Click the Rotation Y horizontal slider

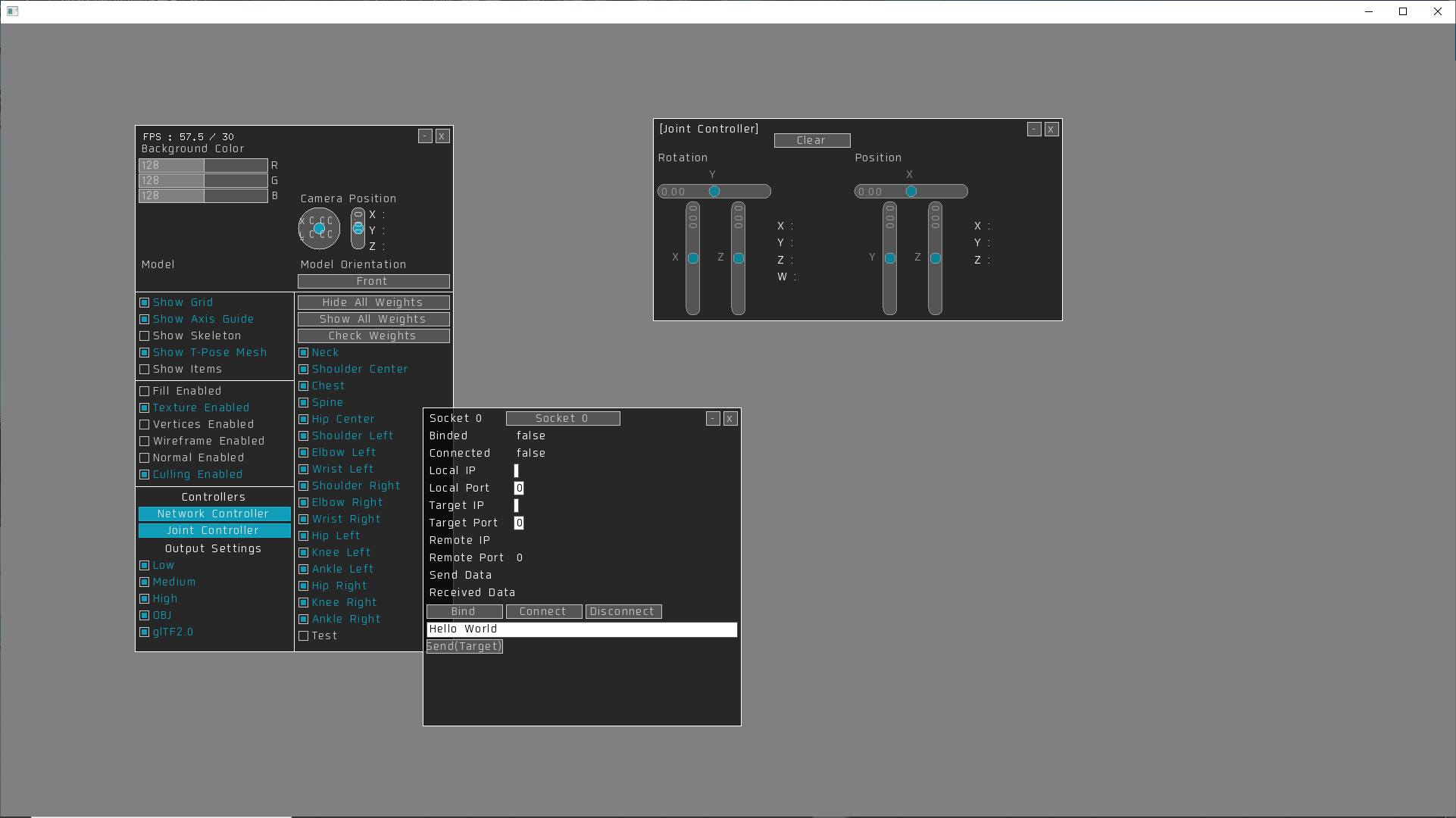[714, 192]
